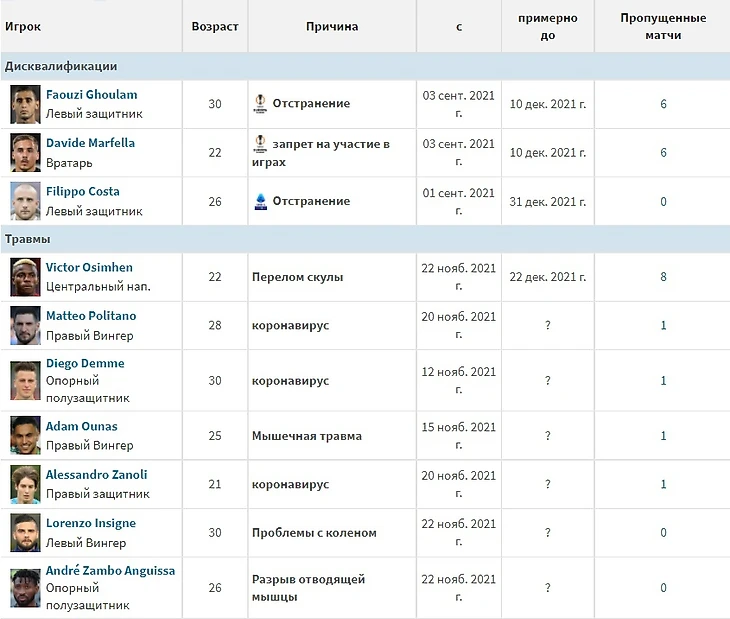The height and width of the screenshot is (619, 730).
Task: Open Davide Marfella's profile link
Action: click(90, 143)
